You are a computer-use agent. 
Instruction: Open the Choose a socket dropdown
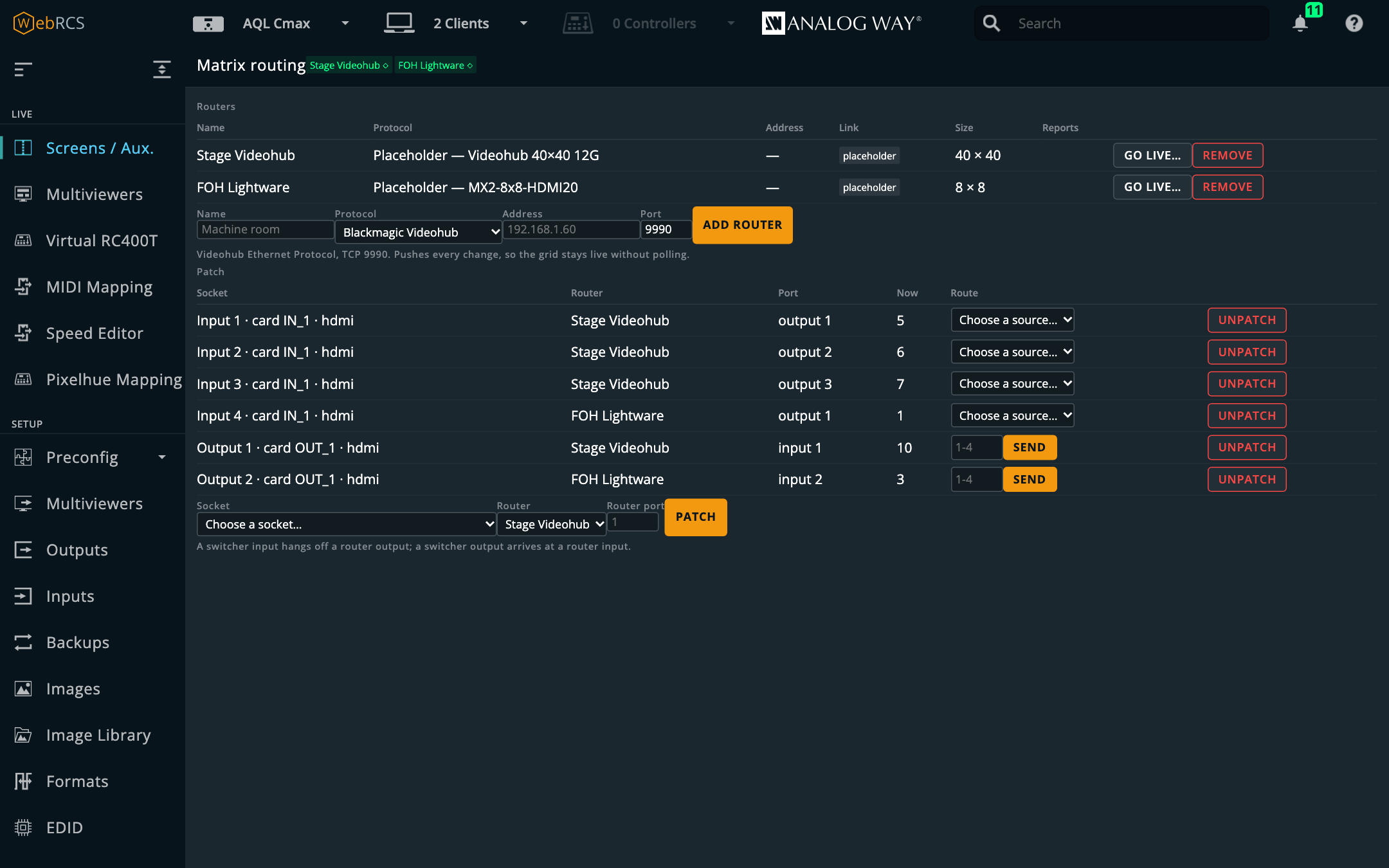pos(347,524)
